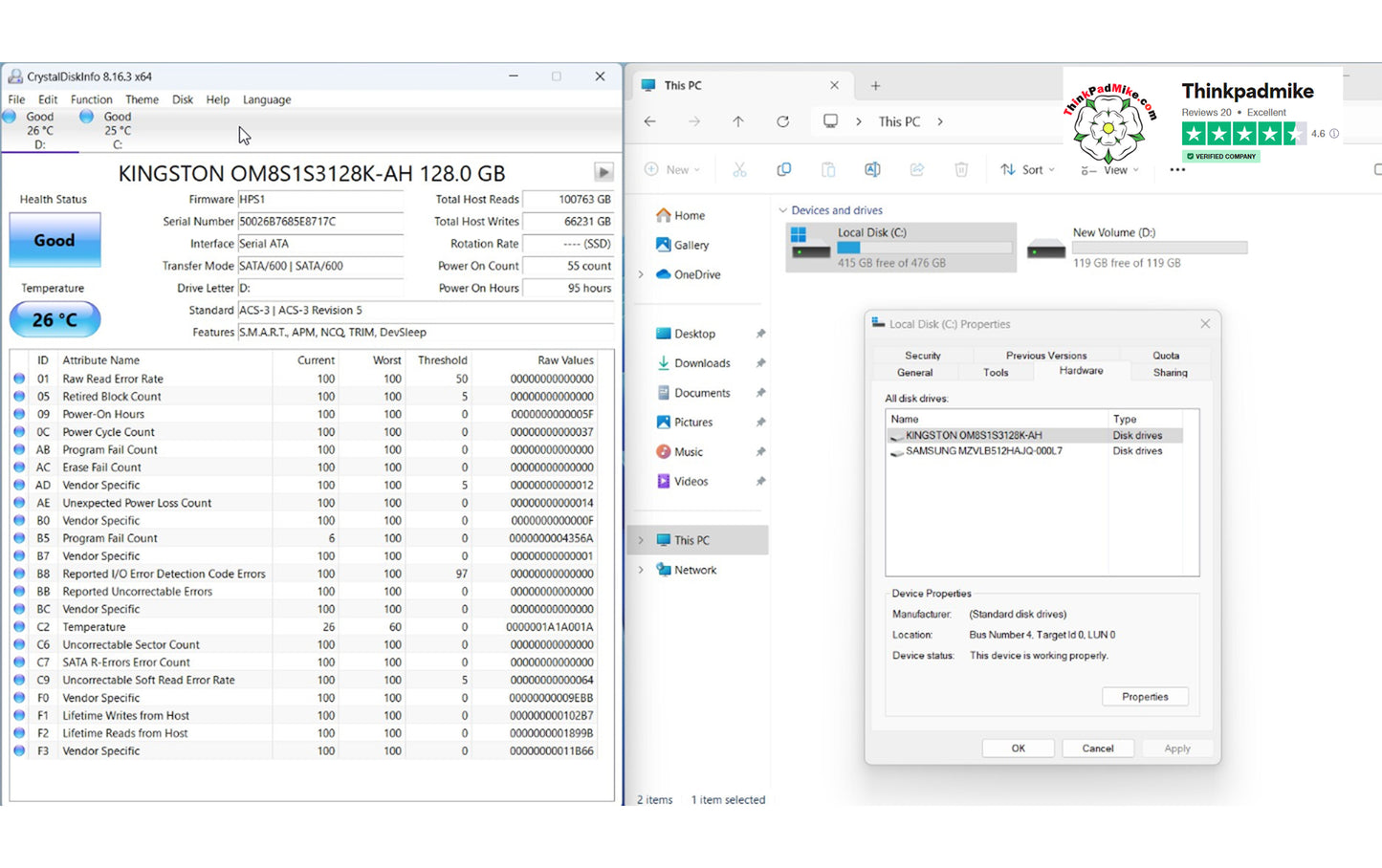Switch to the Previous Versions tab
This screenshot has height=868, width=1382.
pos(1046,356)
